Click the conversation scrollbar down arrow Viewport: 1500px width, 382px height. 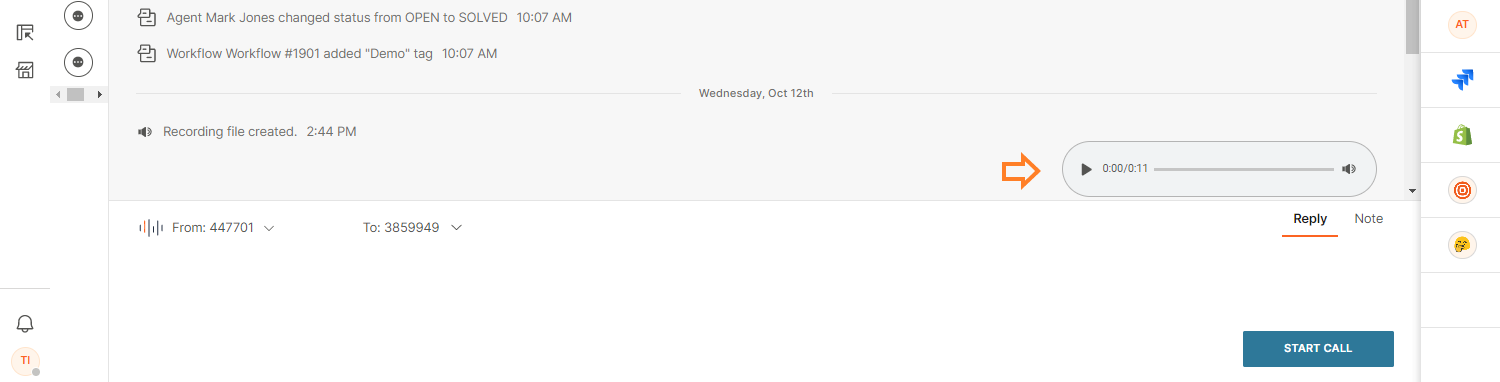[1412, 190]
